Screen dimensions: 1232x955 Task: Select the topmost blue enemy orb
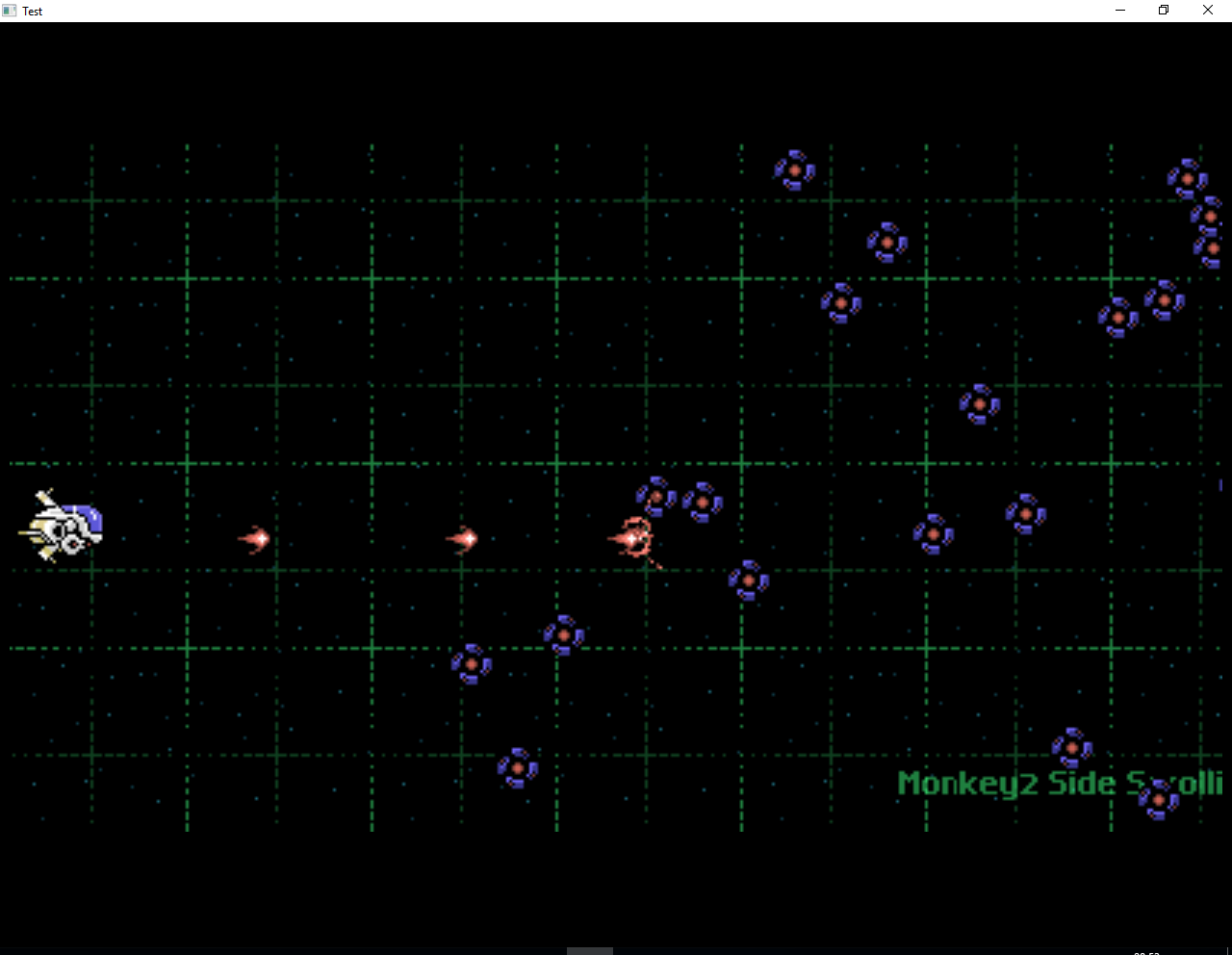coord(794,170)
